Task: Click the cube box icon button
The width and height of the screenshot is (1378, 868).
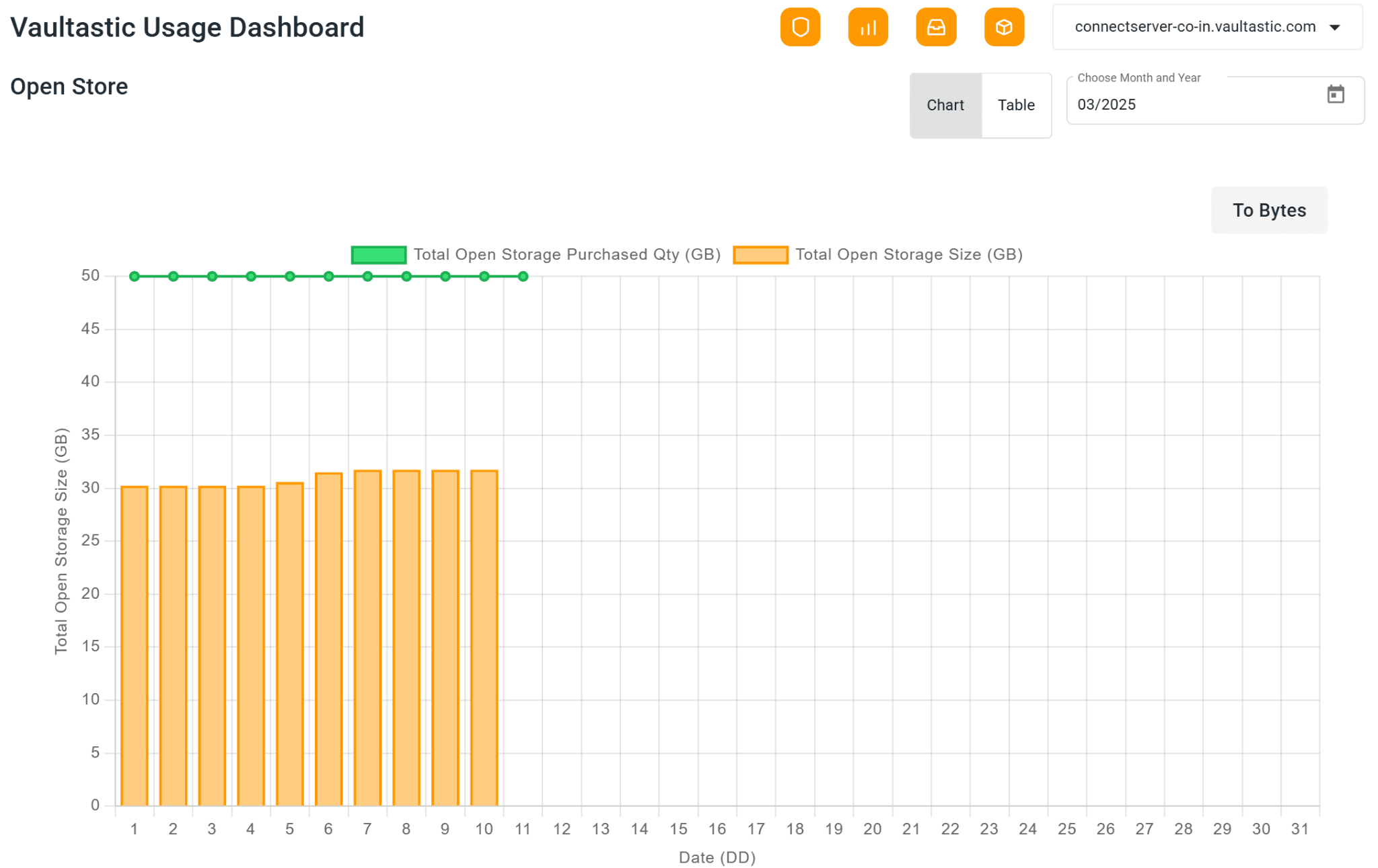Action: point(1004,27)
